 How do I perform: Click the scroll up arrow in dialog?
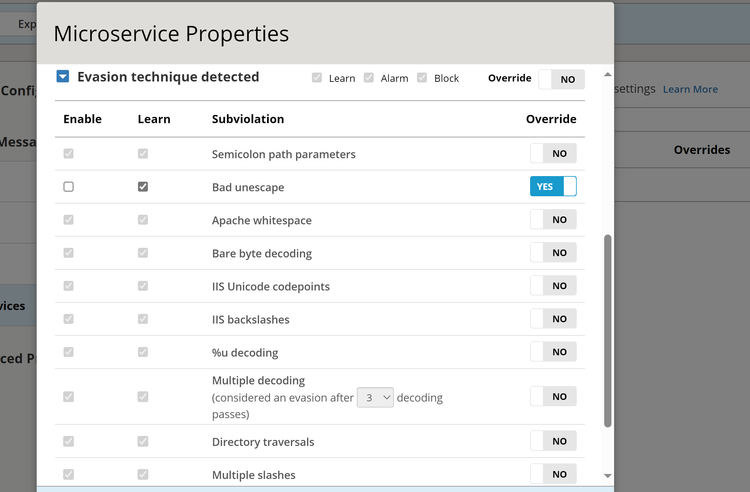(608, 75)
